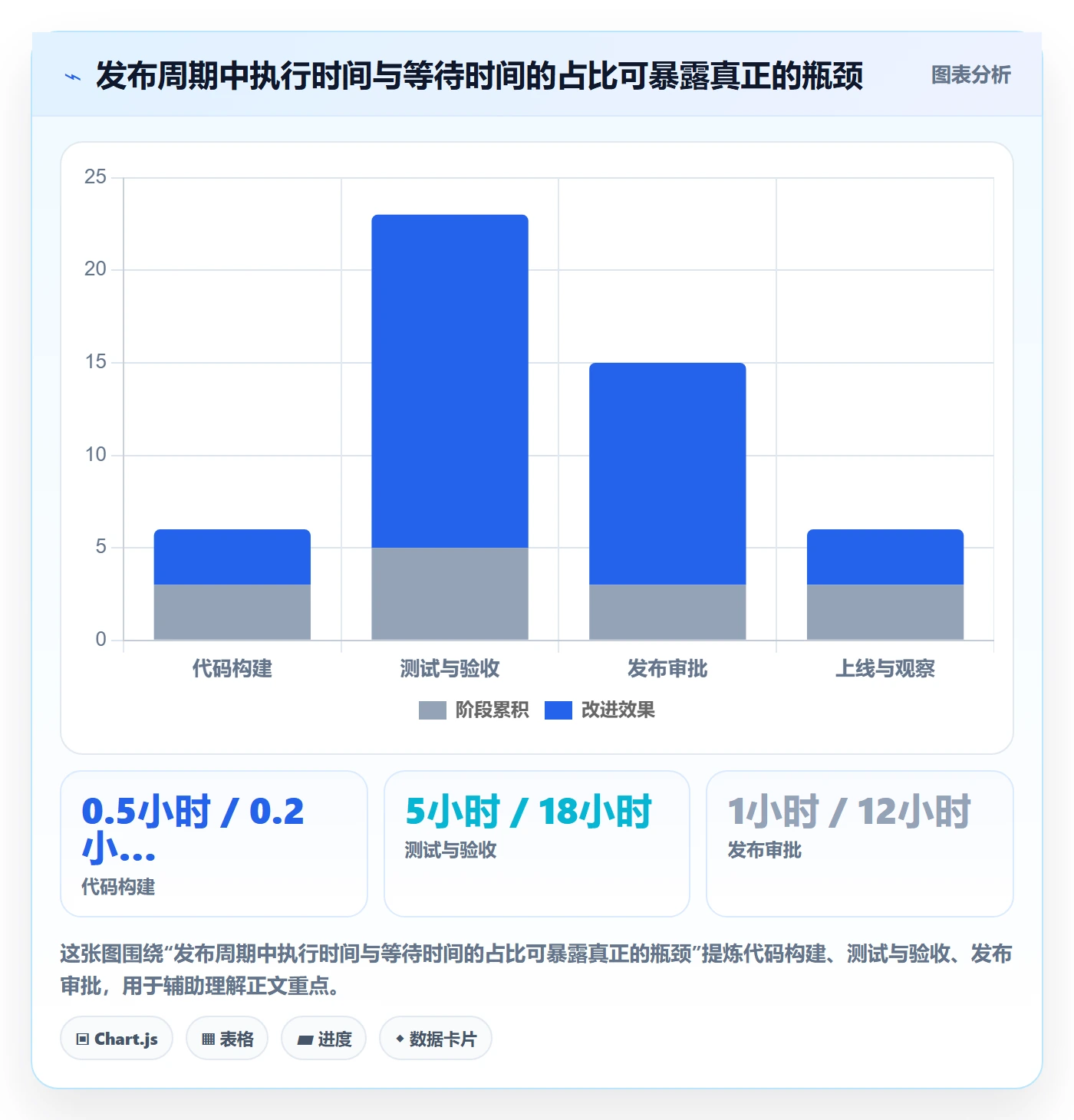Click the gray 代码构建 bar segment

(232, 612)
